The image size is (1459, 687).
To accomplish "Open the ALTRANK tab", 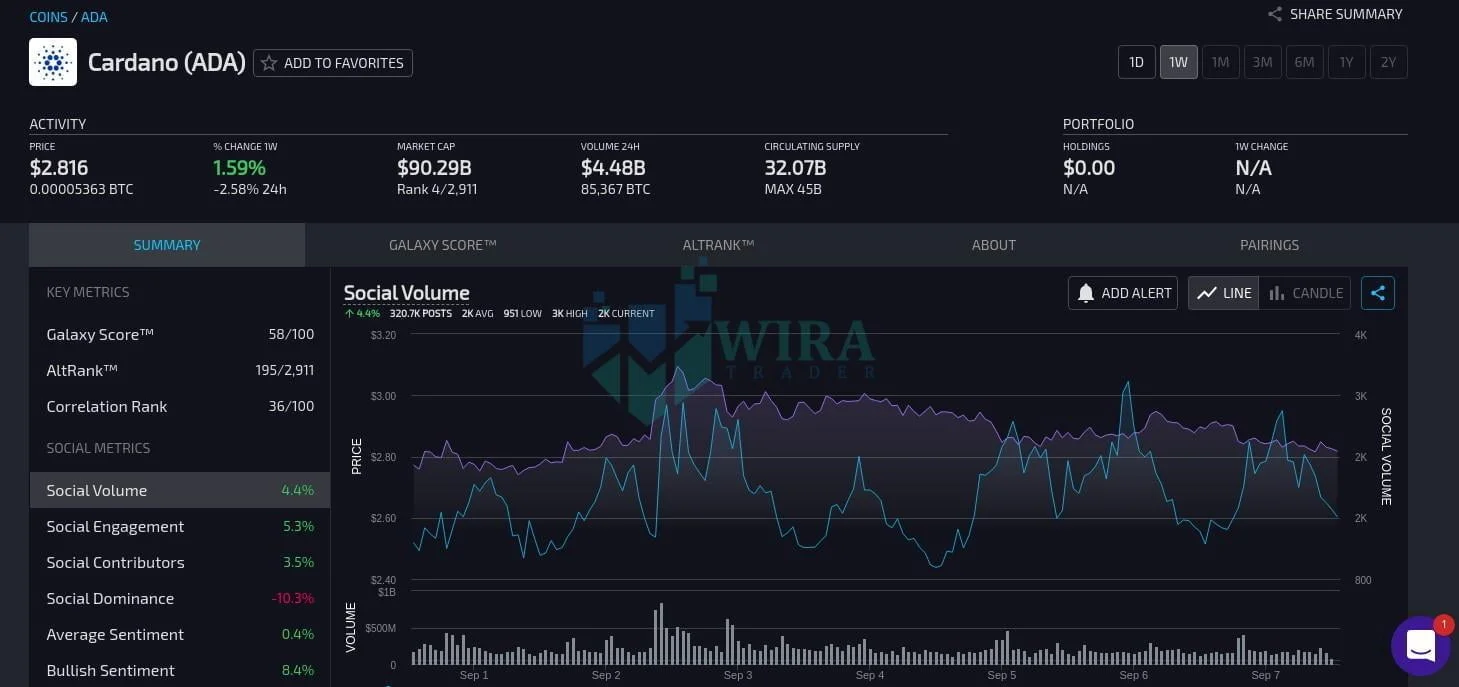I will (x=718, y=245).
